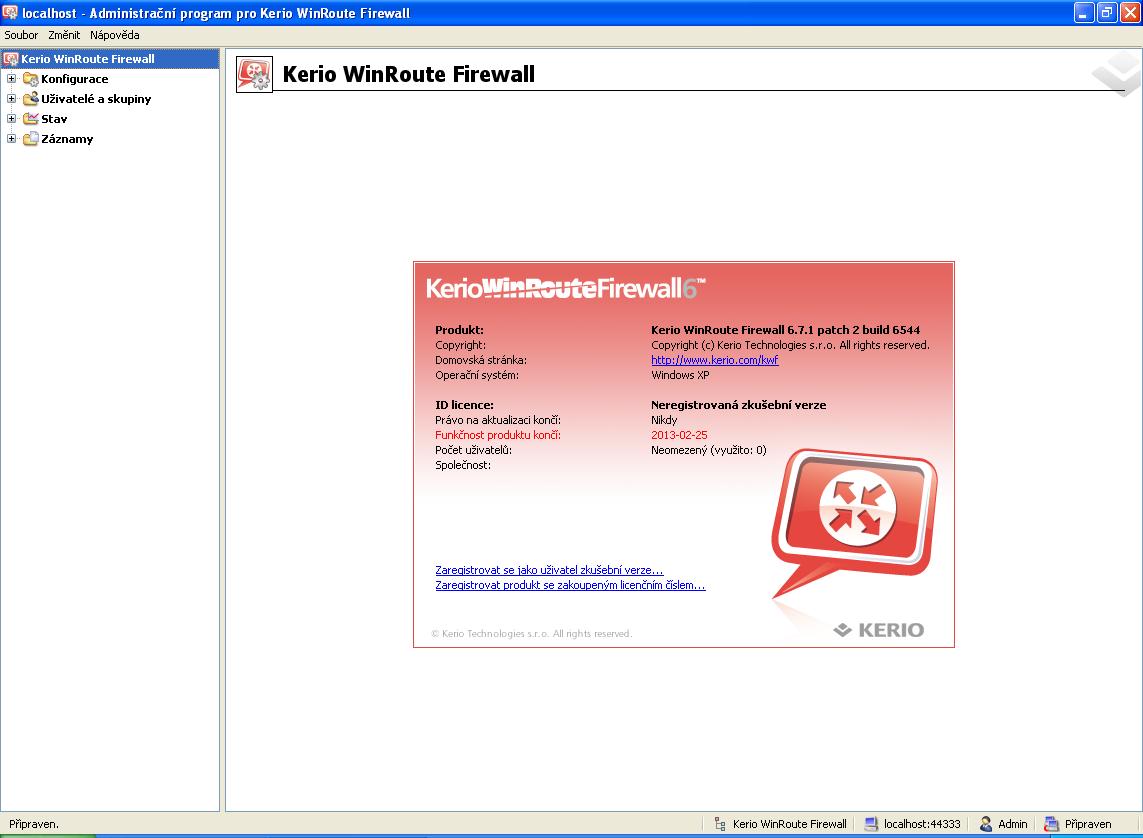
Task: Click the Kerio firewall header icon
Action: pyautogui.click(x=254, y=74)
